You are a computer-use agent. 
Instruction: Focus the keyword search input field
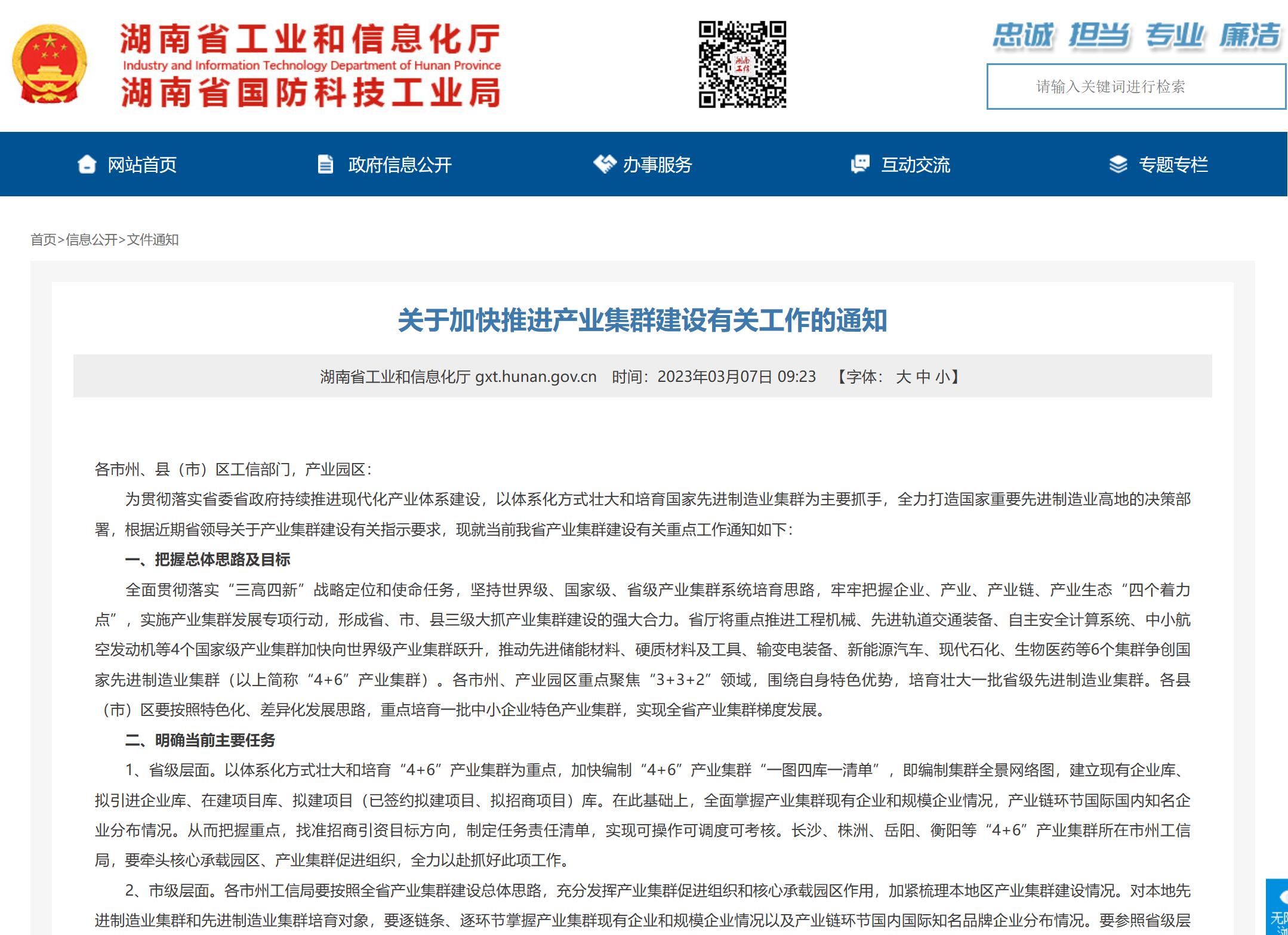point(1136,87)
